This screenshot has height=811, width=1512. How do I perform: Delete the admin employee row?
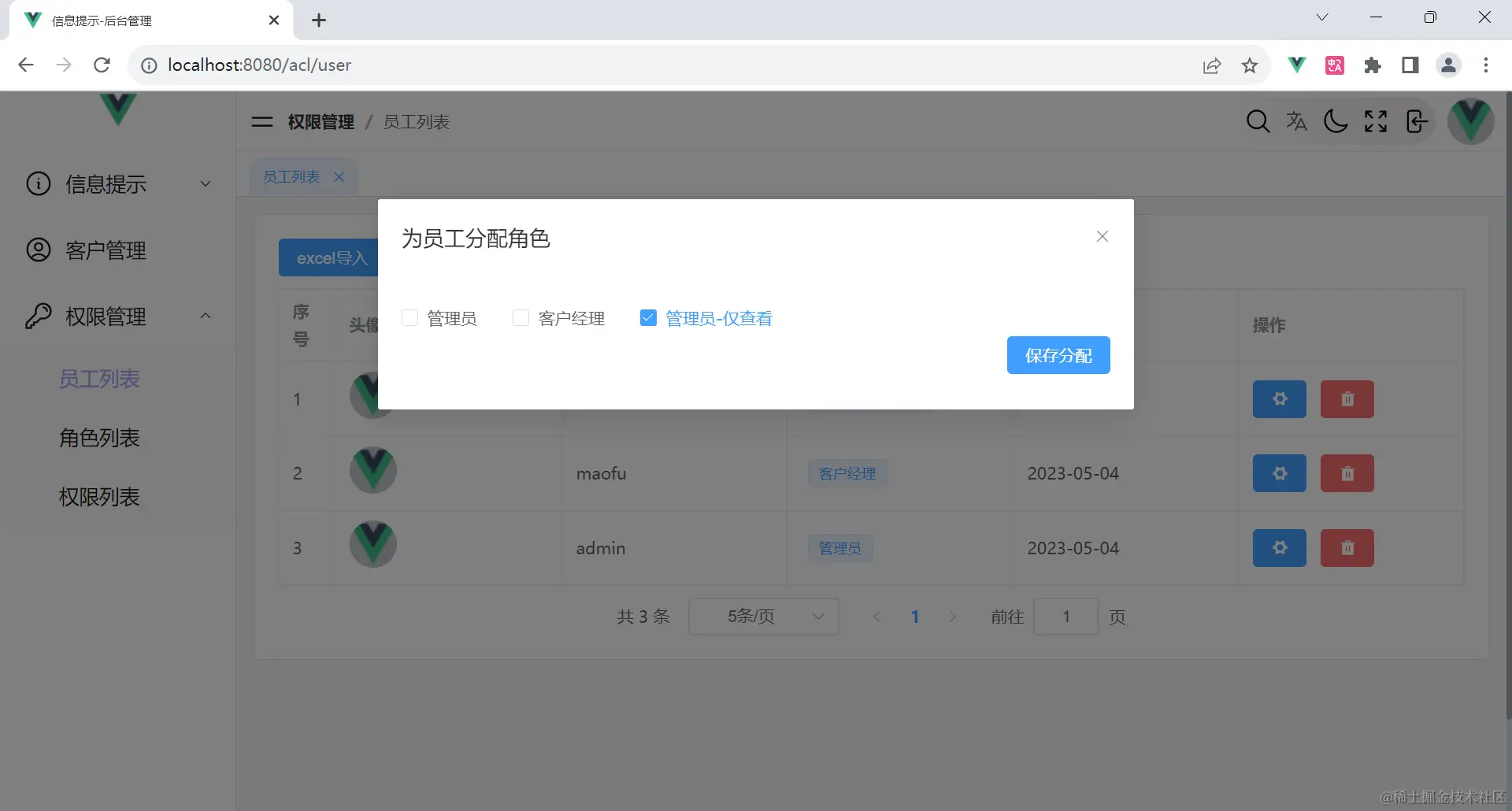point(1347,548)
